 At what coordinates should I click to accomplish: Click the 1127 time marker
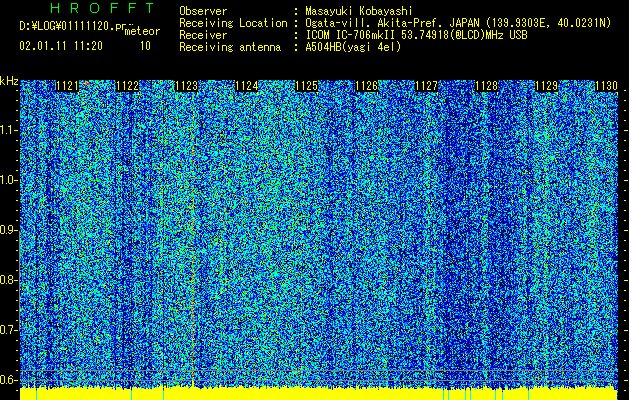tap(426, 86)
